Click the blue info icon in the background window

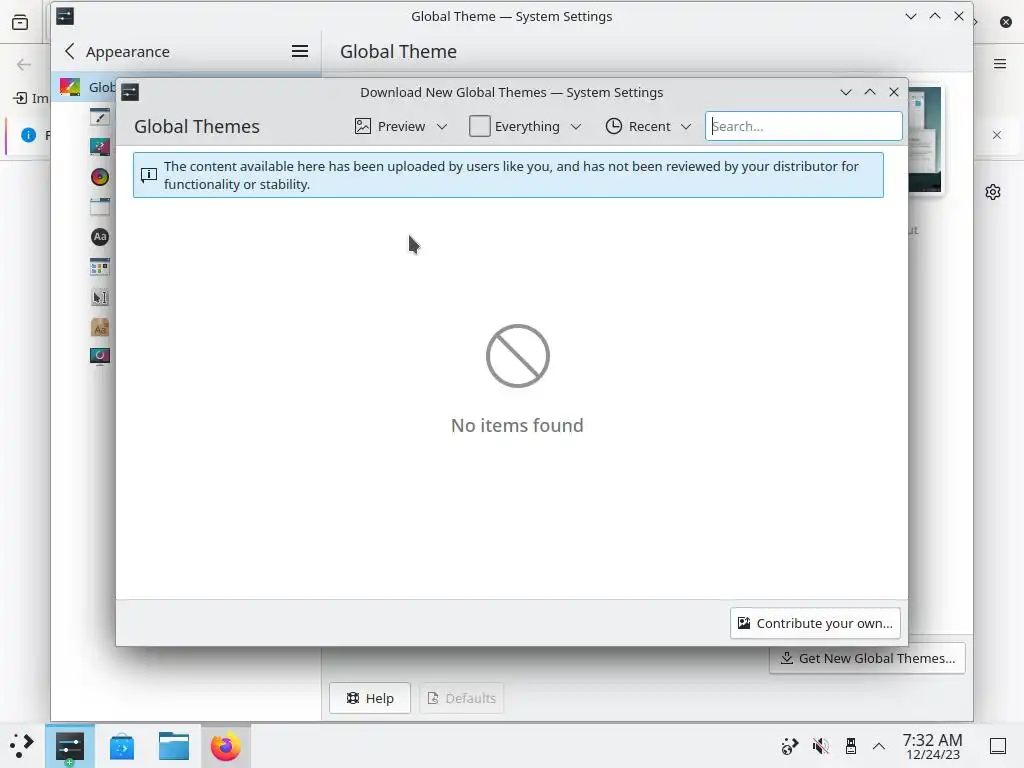pos(29,135)
